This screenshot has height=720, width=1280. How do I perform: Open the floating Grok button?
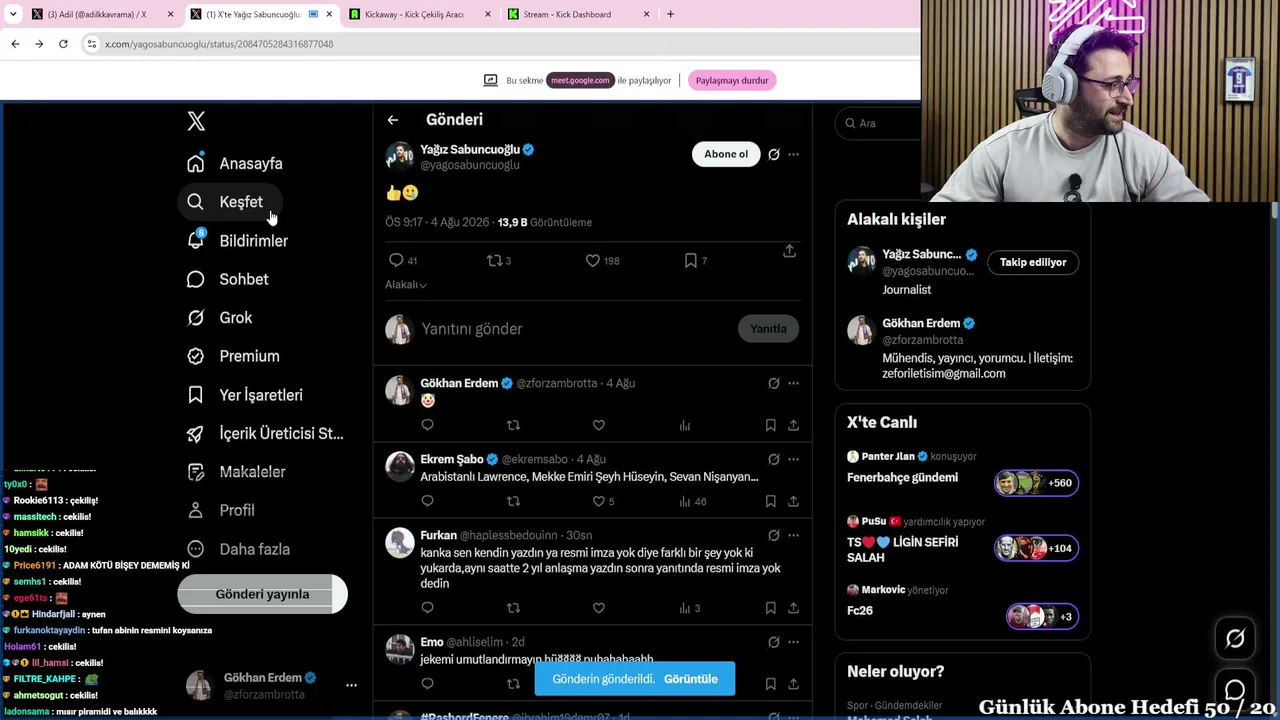[x=1235, y=639]
